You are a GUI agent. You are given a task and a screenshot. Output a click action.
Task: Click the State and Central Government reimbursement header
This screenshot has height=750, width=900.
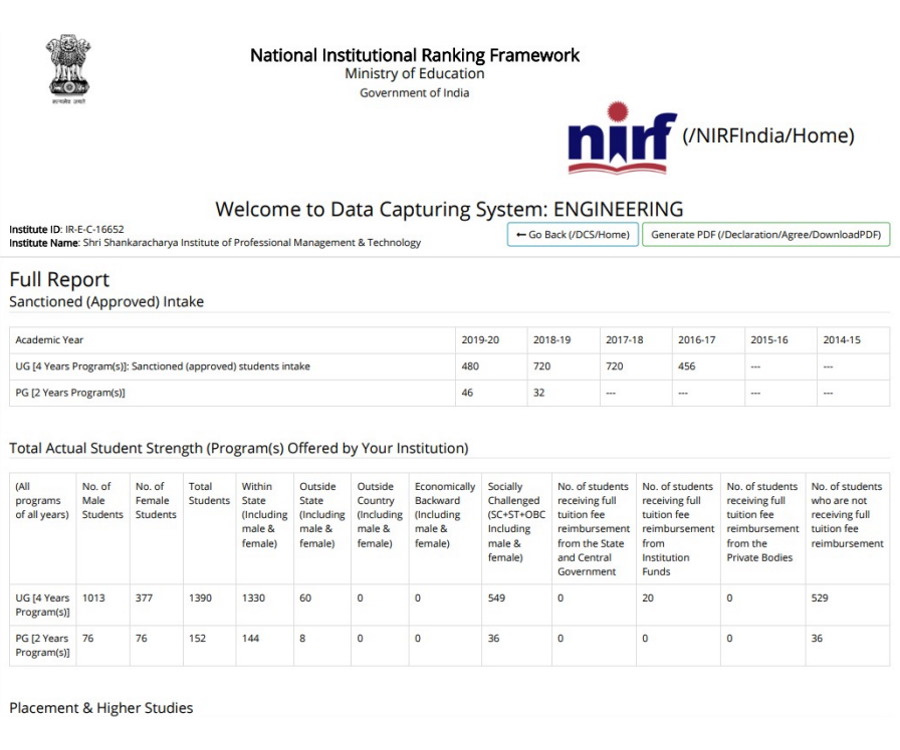(x=593, y=529)
